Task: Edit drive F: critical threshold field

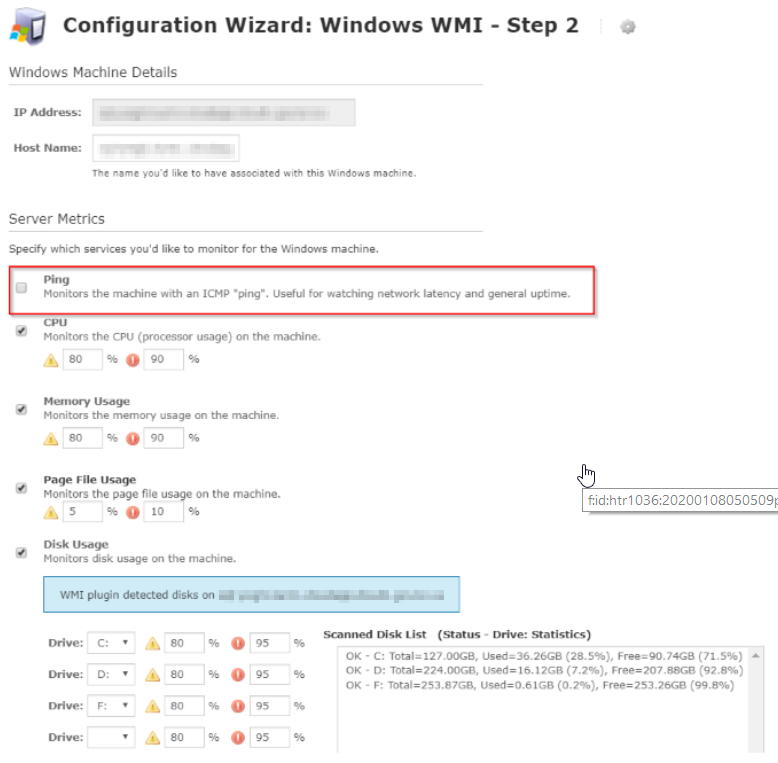Action: coord(269,705)
